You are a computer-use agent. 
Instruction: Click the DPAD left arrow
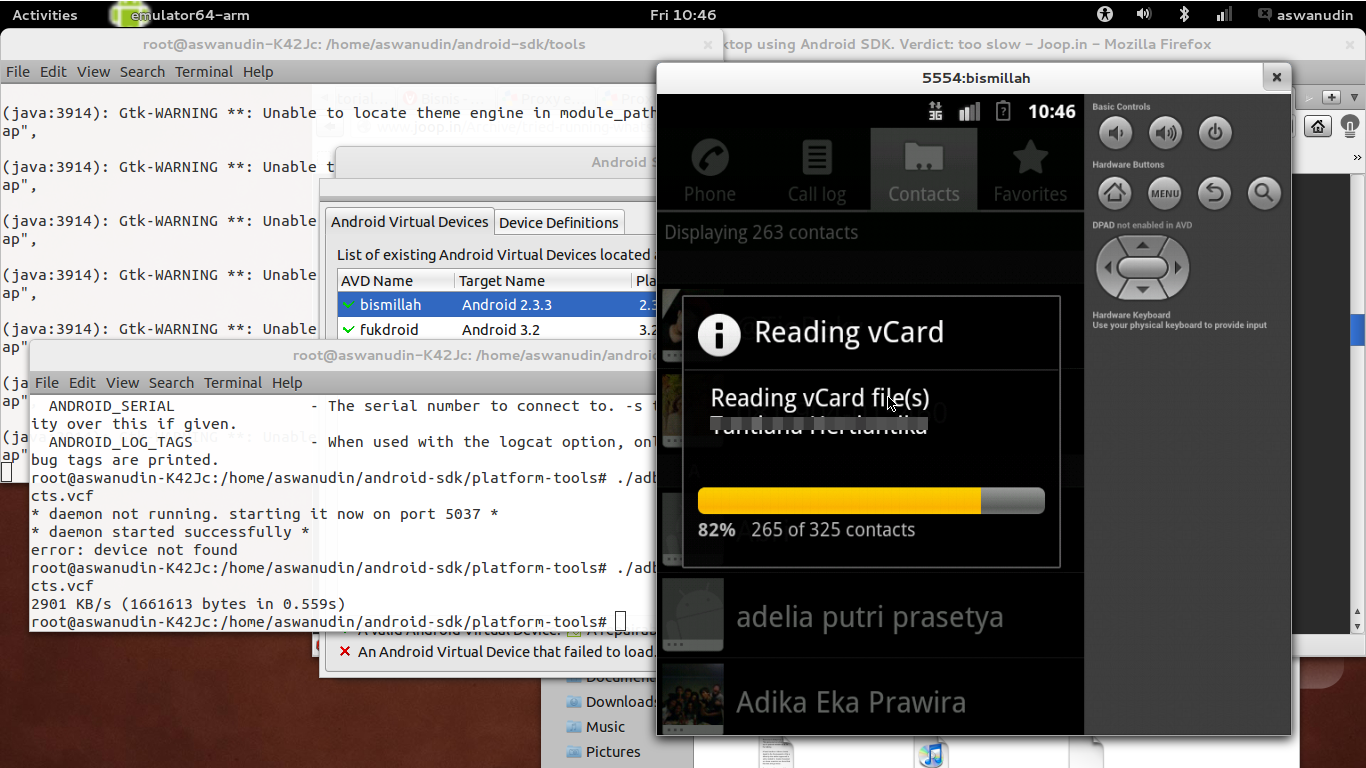pos(1107,268)
